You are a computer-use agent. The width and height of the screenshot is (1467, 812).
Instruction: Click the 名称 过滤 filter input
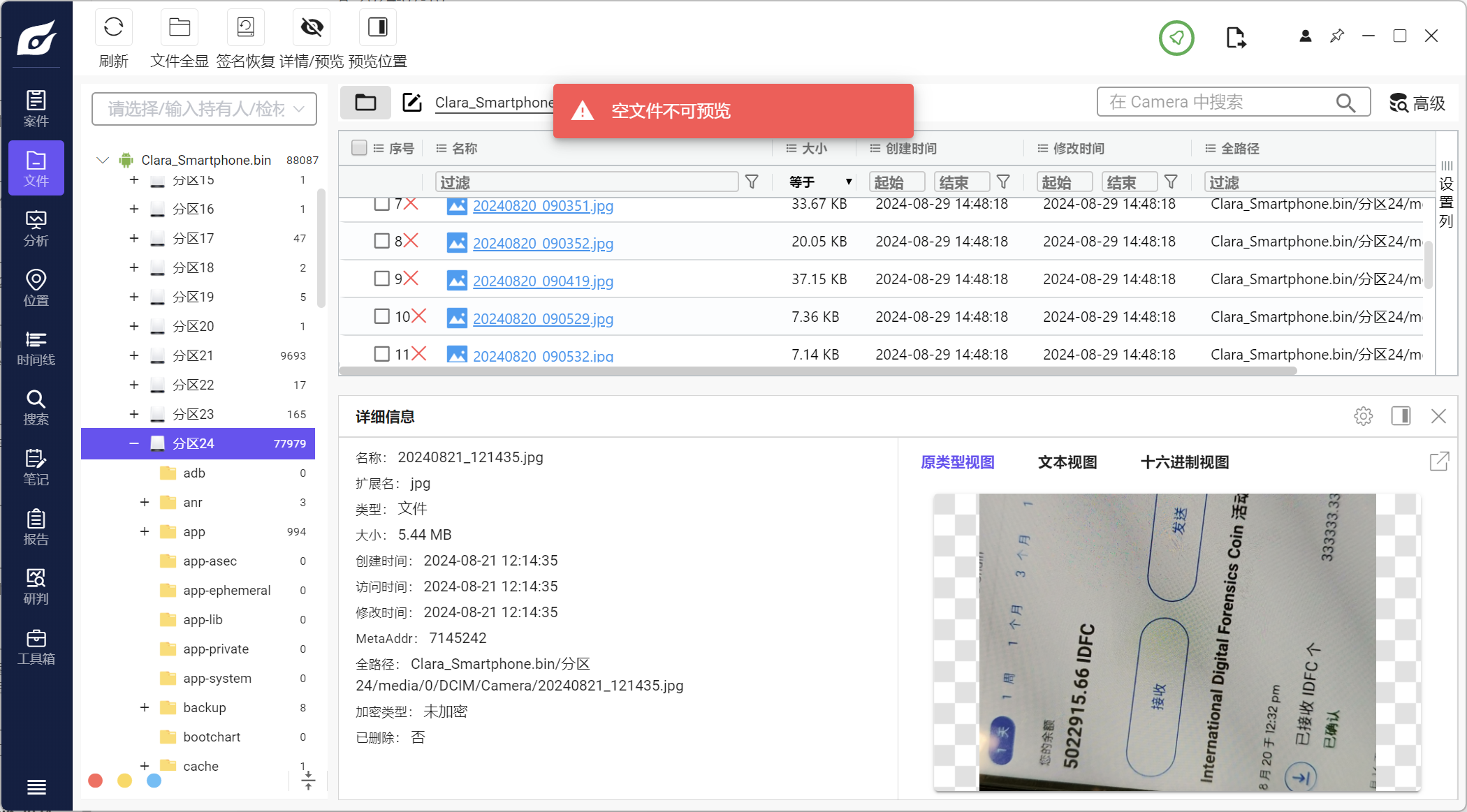click(587, 182)
